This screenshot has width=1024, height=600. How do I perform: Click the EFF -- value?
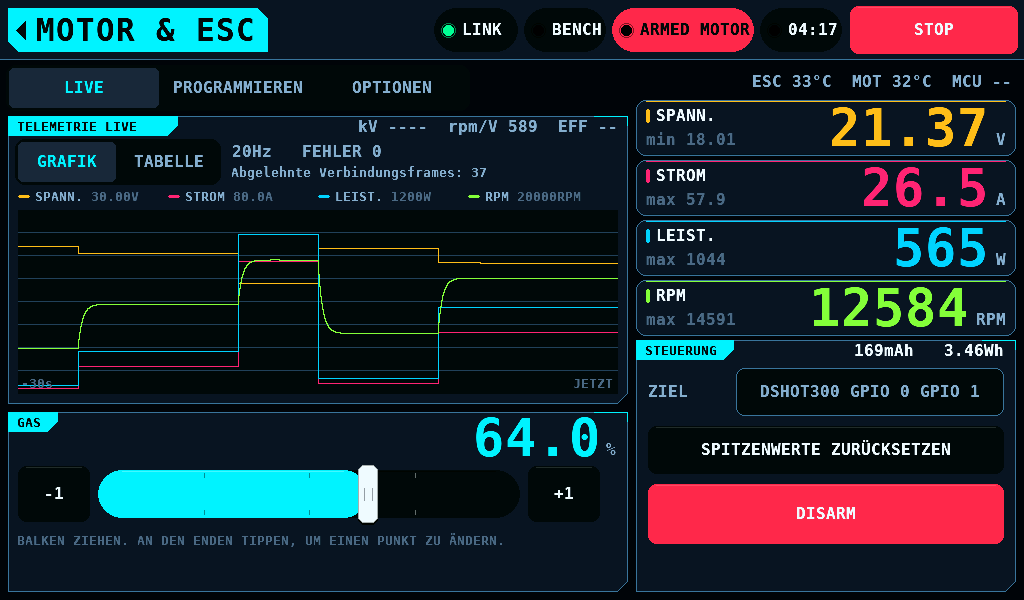pyautogui.click(x=587, y=127)
